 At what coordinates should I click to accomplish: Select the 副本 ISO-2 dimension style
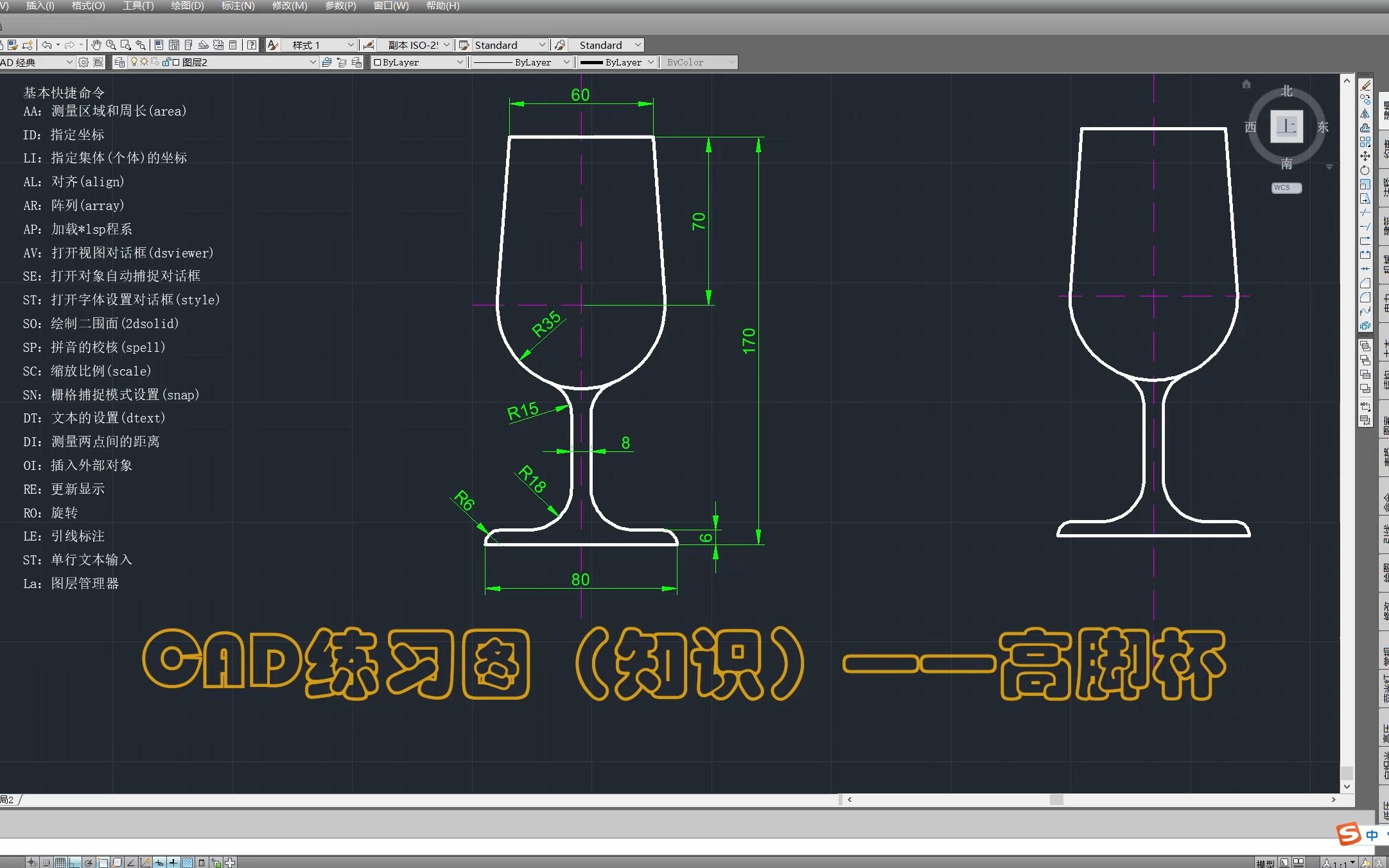[415, 44]
